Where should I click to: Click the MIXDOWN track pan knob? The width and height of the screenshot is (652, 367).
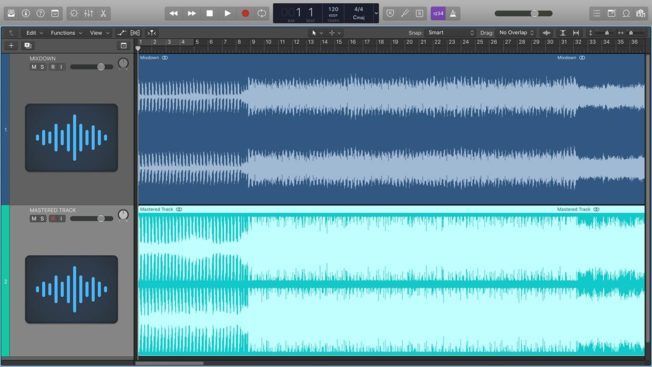pos(123,63)
